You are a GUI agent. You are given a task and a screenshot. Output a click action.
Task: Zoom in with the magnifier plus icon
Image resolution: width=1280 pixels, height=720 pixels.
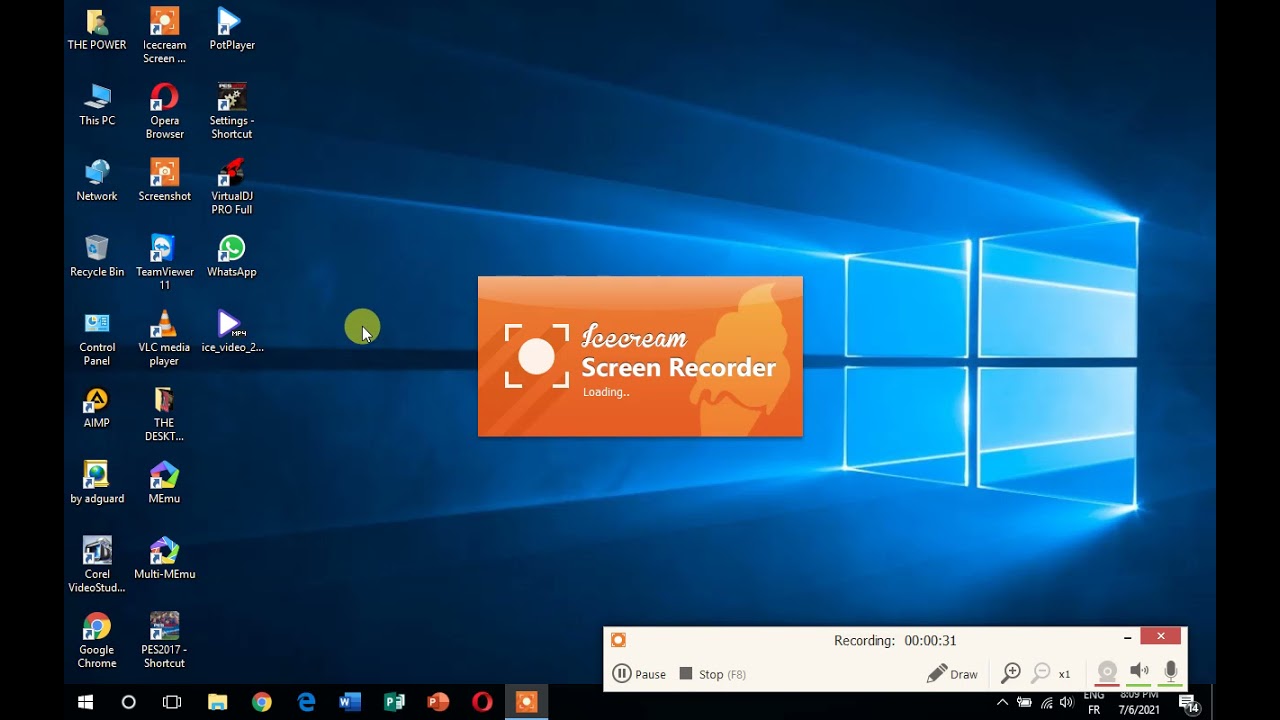1011,673
